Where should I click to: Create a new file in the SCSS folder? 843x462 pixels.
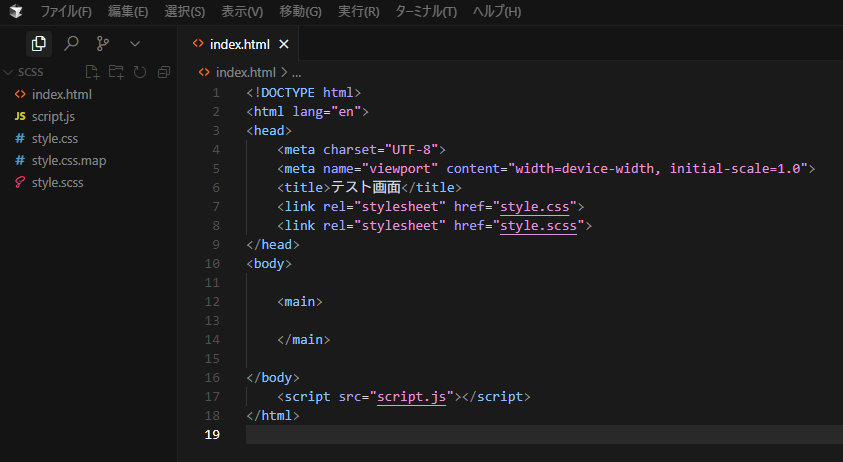pos(92,72)
